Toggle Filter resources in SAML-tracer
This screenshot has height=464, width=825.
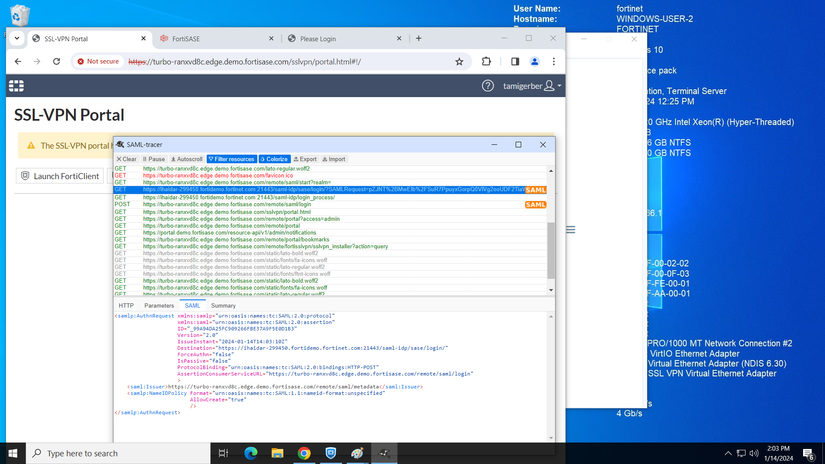pyautogui.click(x=232, y=159)
